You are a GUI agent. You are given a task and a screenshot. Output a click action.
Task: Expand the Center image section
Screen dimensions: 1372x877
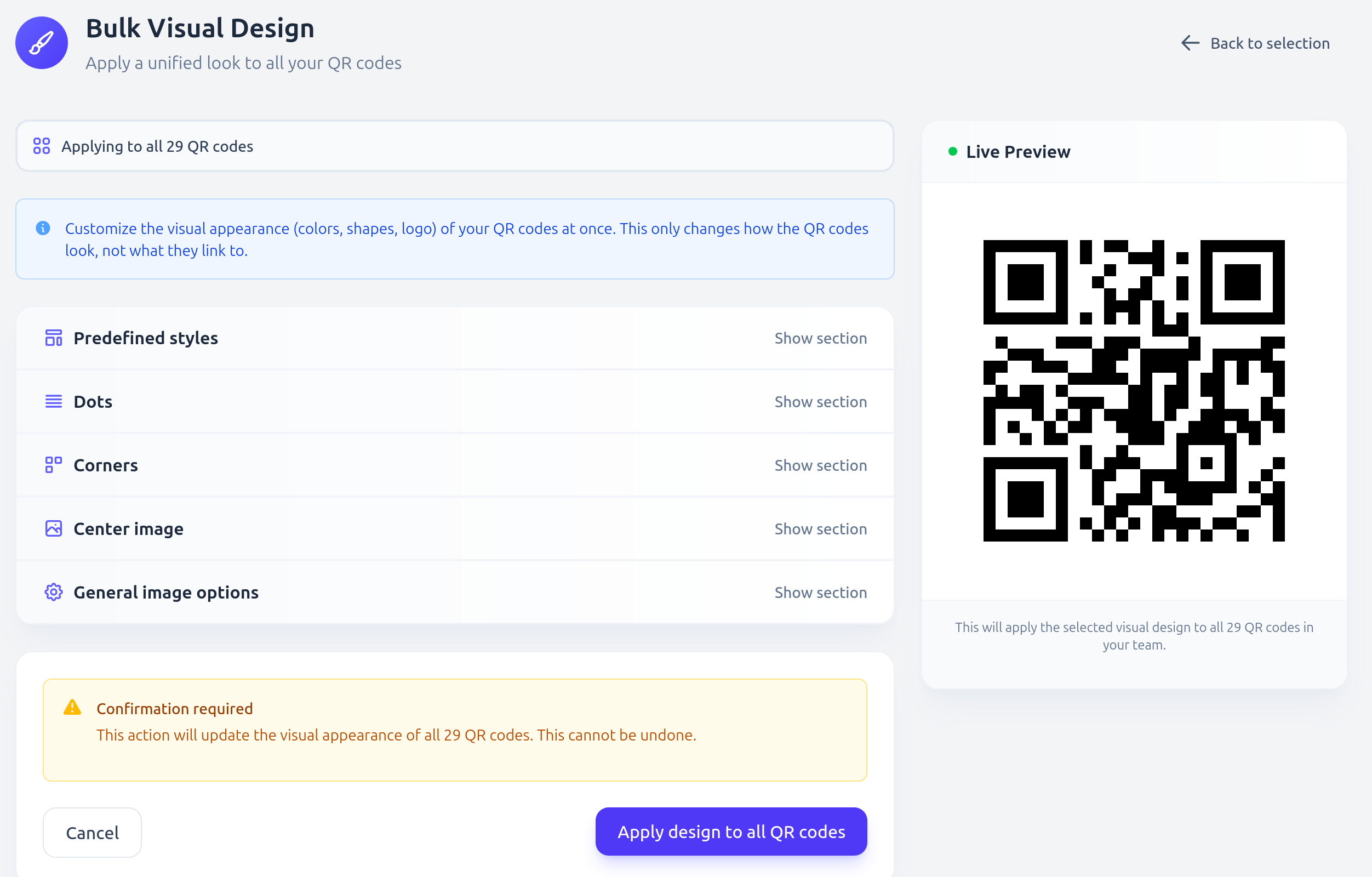pos(820,528)
